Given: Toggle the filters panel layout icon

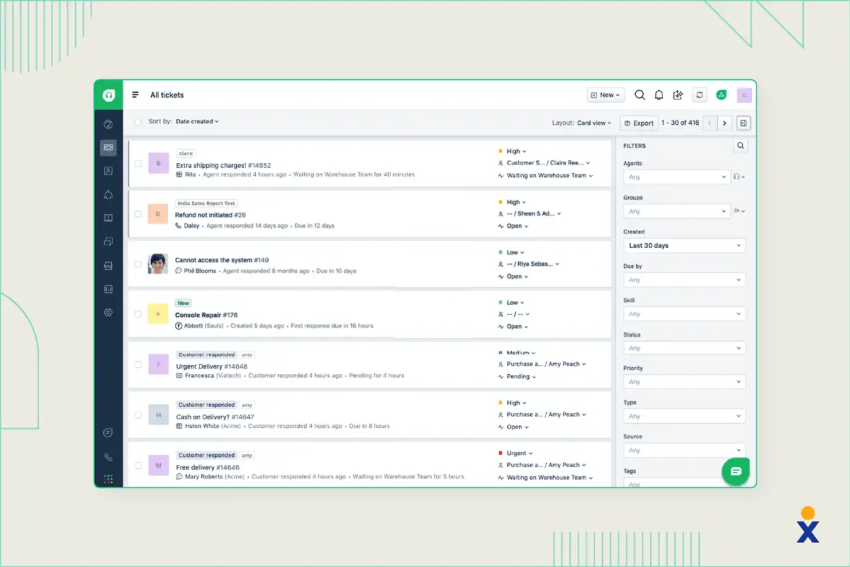Looking at the screenshot, I should point(743,123).
